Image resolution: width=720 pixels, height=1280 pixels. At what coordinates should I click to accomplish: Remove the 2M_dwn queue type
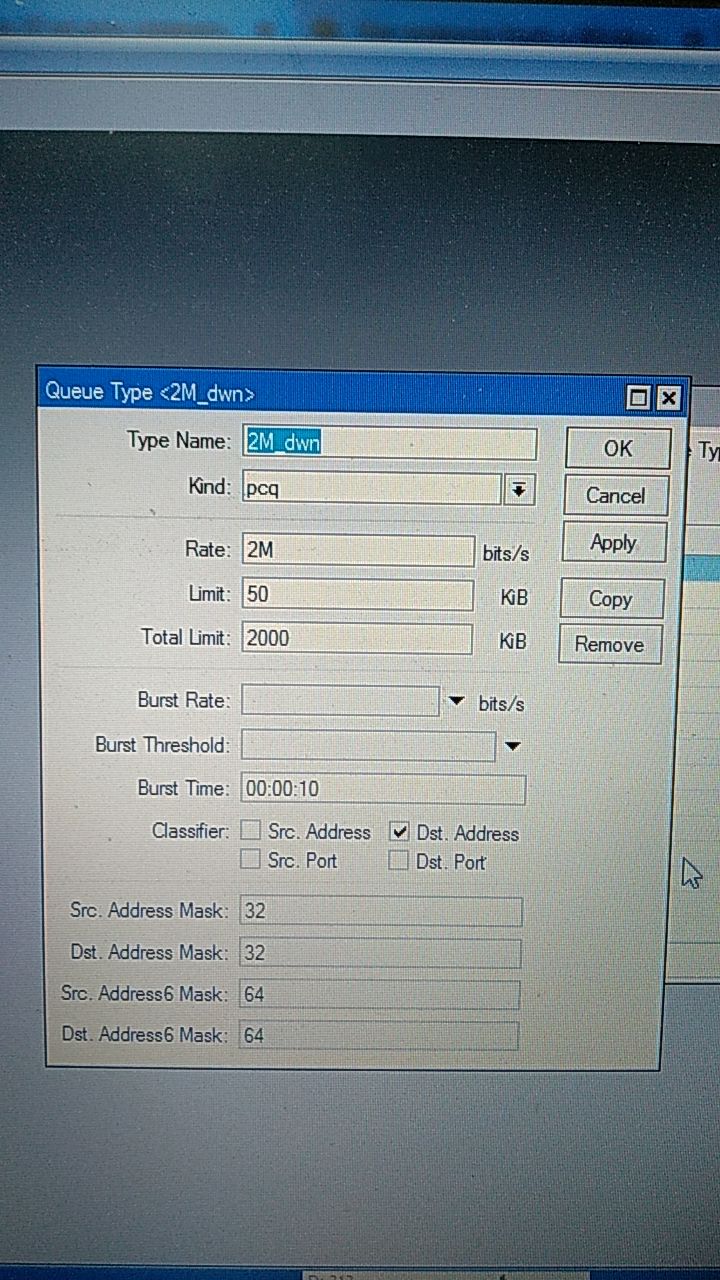pyautogui.click(x=609, y=645)
